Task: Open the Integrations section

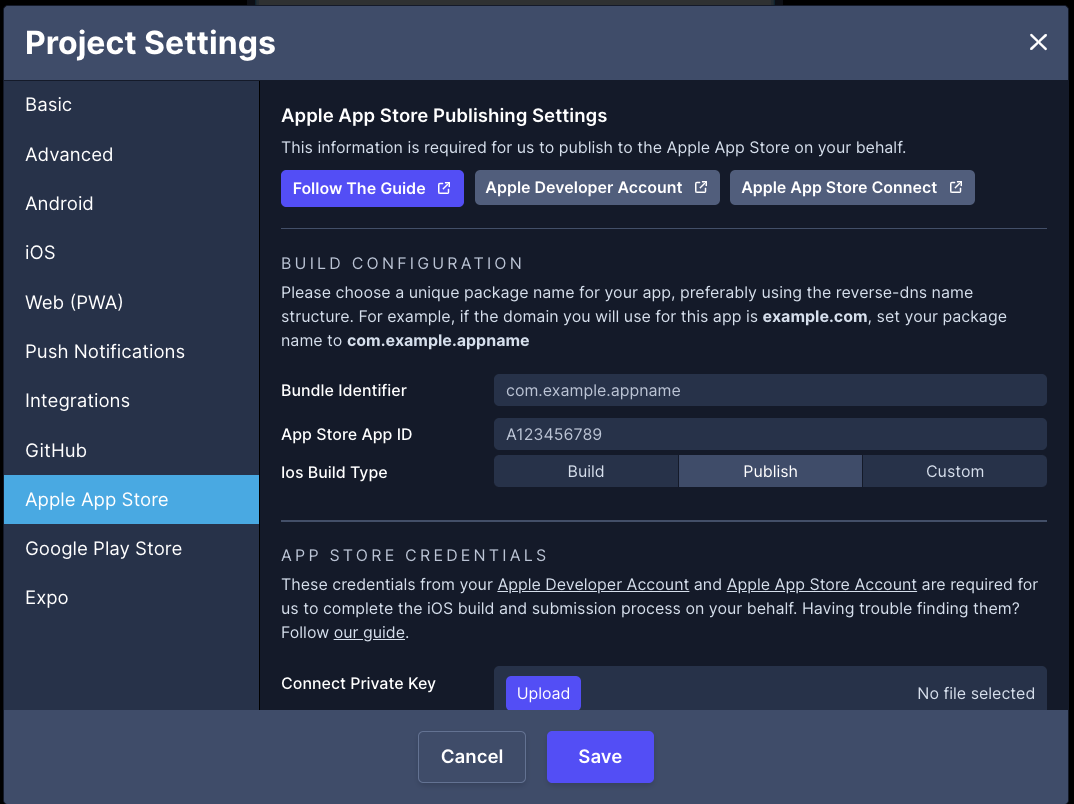Action: coord(132,401)
